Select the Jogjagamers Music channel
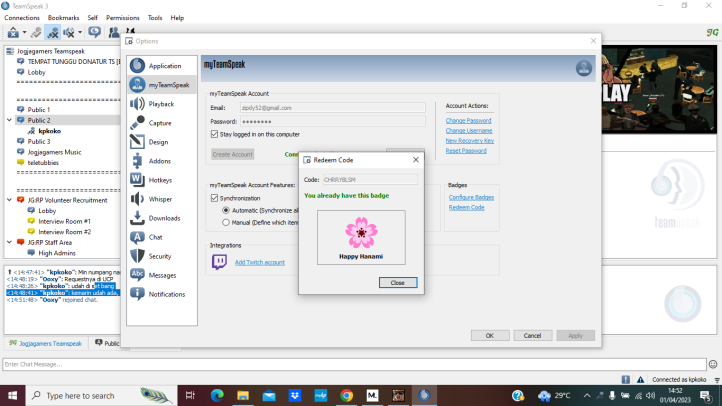 [54, 152]
